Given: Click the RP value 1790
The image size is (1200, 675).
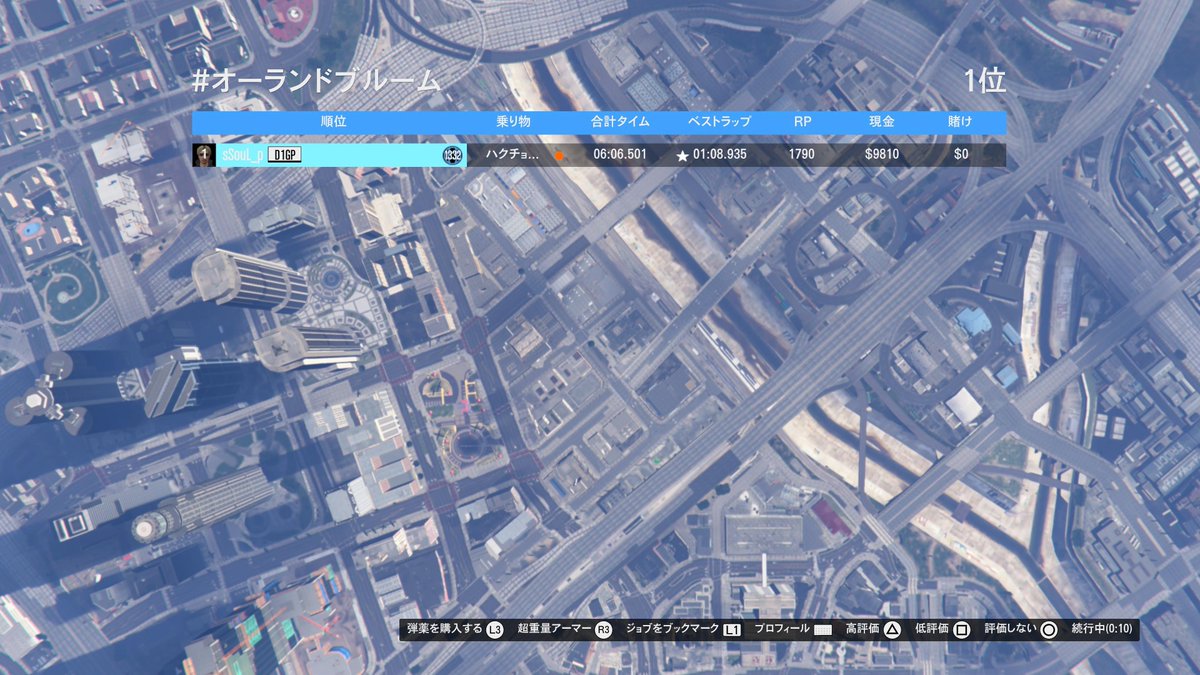Looking at the screenshot, I should [802, 155].
